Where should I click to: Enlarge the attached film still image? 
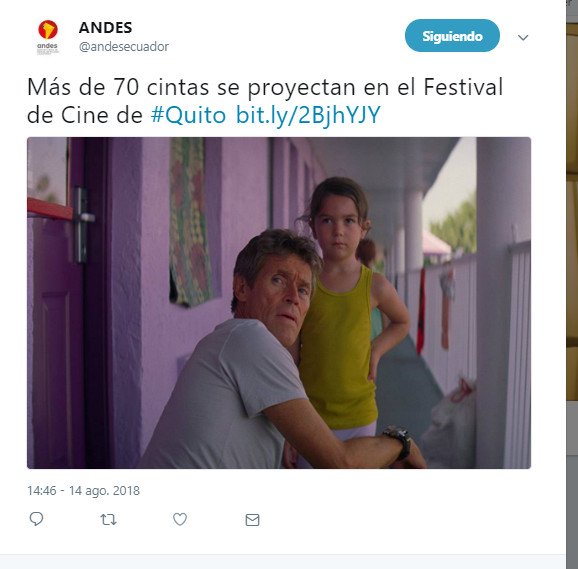(279, 303)
